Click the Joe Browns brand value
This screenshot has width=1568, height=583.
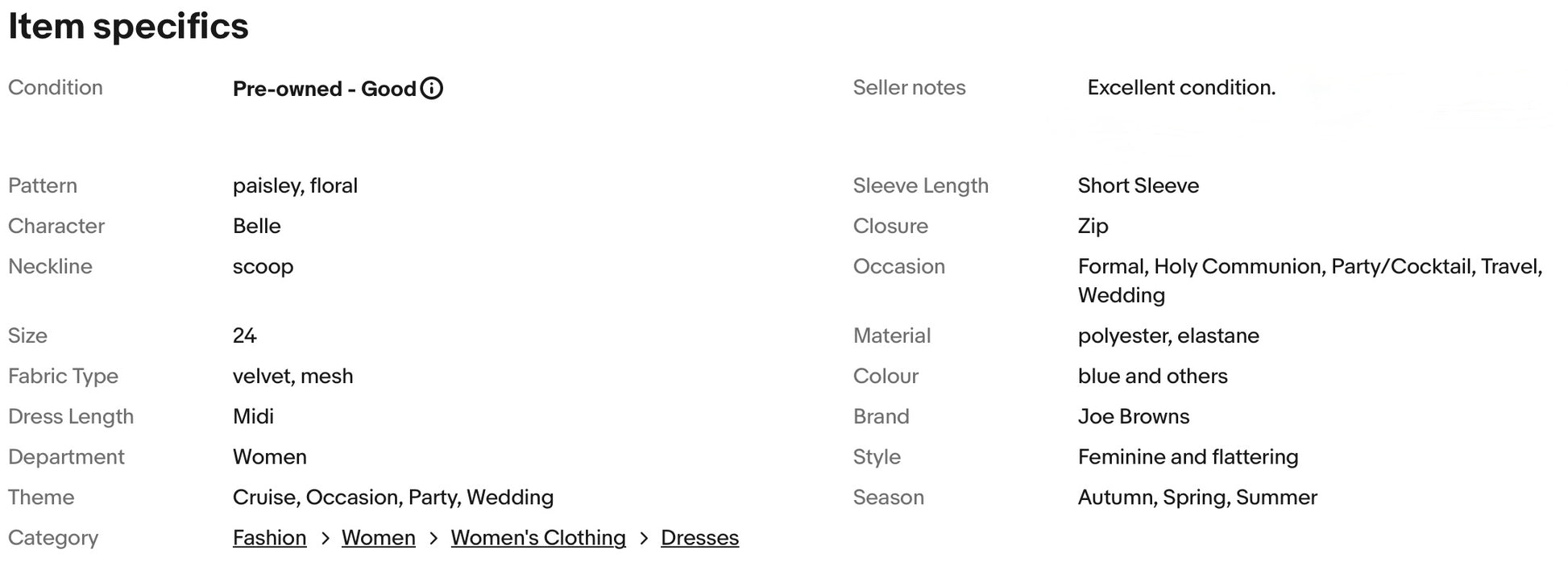[1133, 417]
